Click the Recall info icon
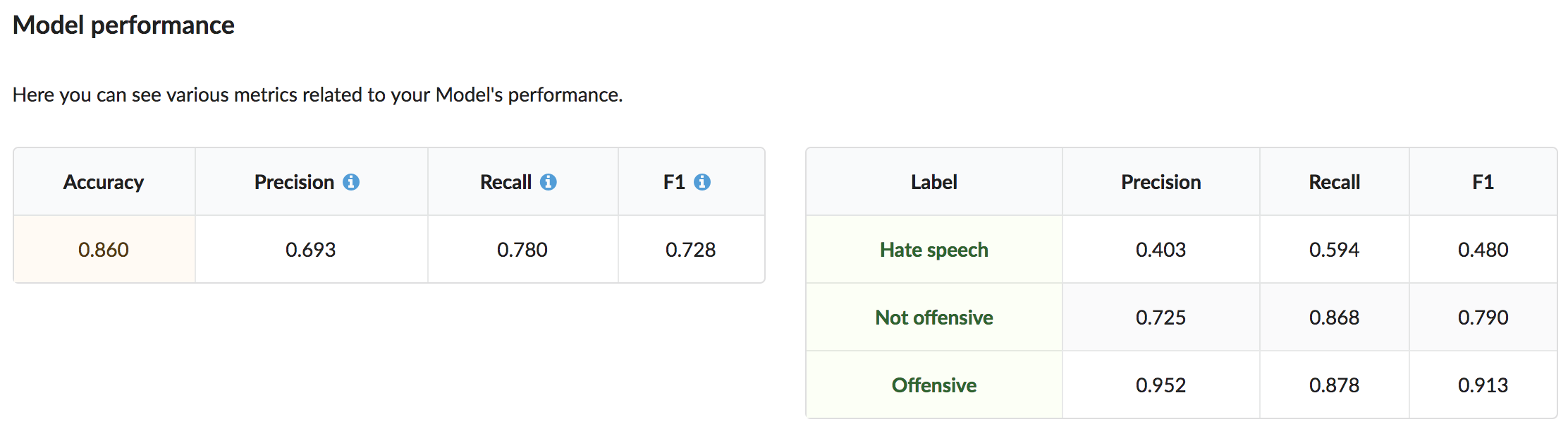Screen dimensions: 1568x429 tap(549, 182)
